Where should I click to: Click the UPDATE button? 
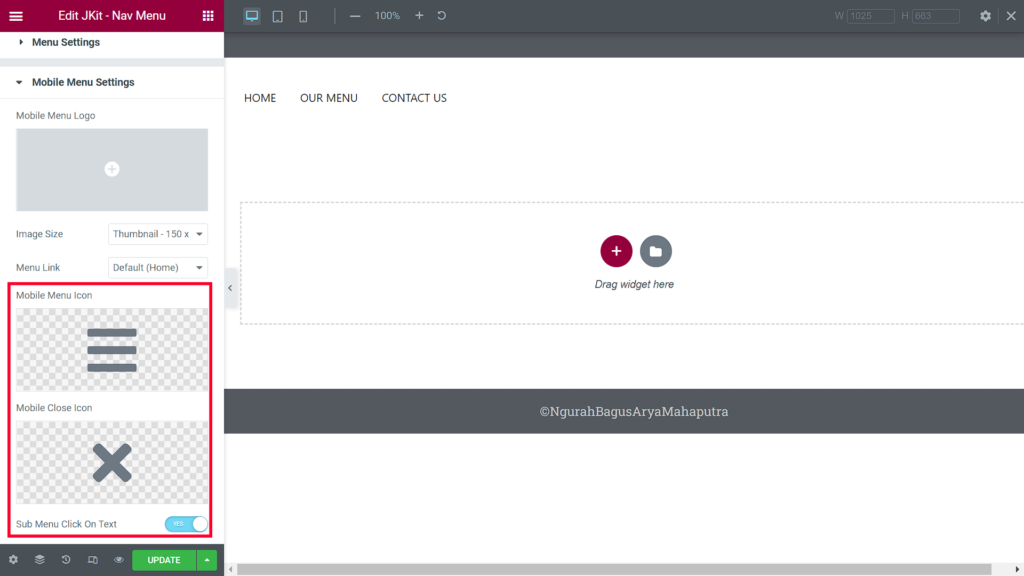click(163, 560)
